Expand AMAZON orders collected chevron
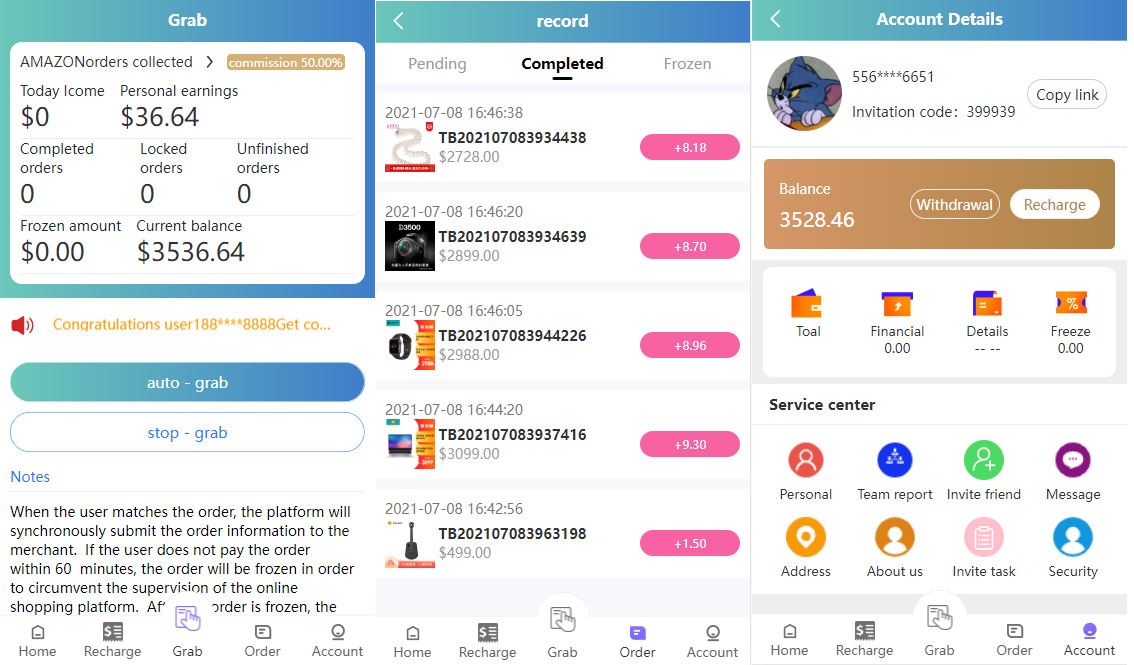Screen dimensions: 1134x665 [x=210, y=62]
